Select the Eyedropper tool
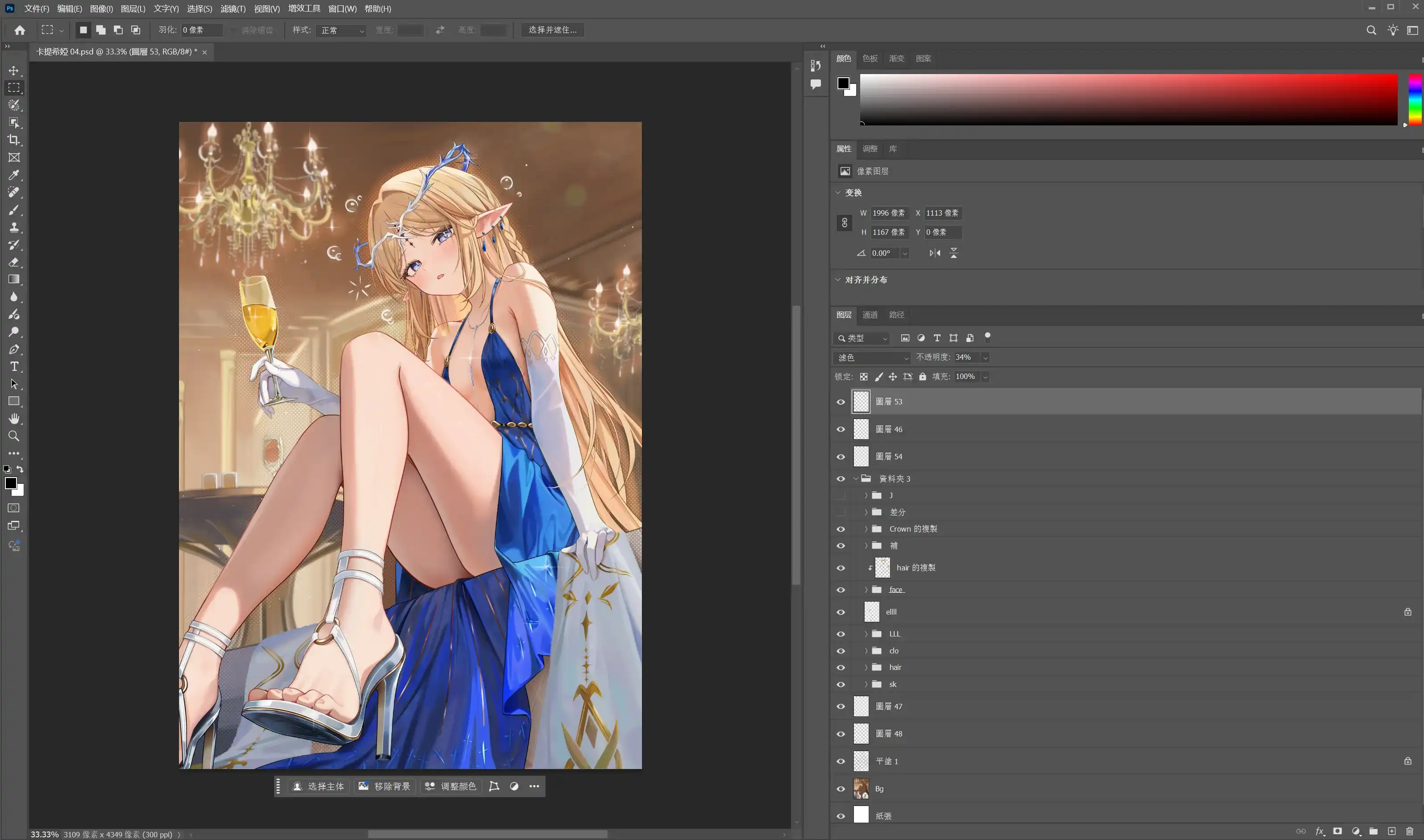The image size is (1424, 840). (13, 175)
